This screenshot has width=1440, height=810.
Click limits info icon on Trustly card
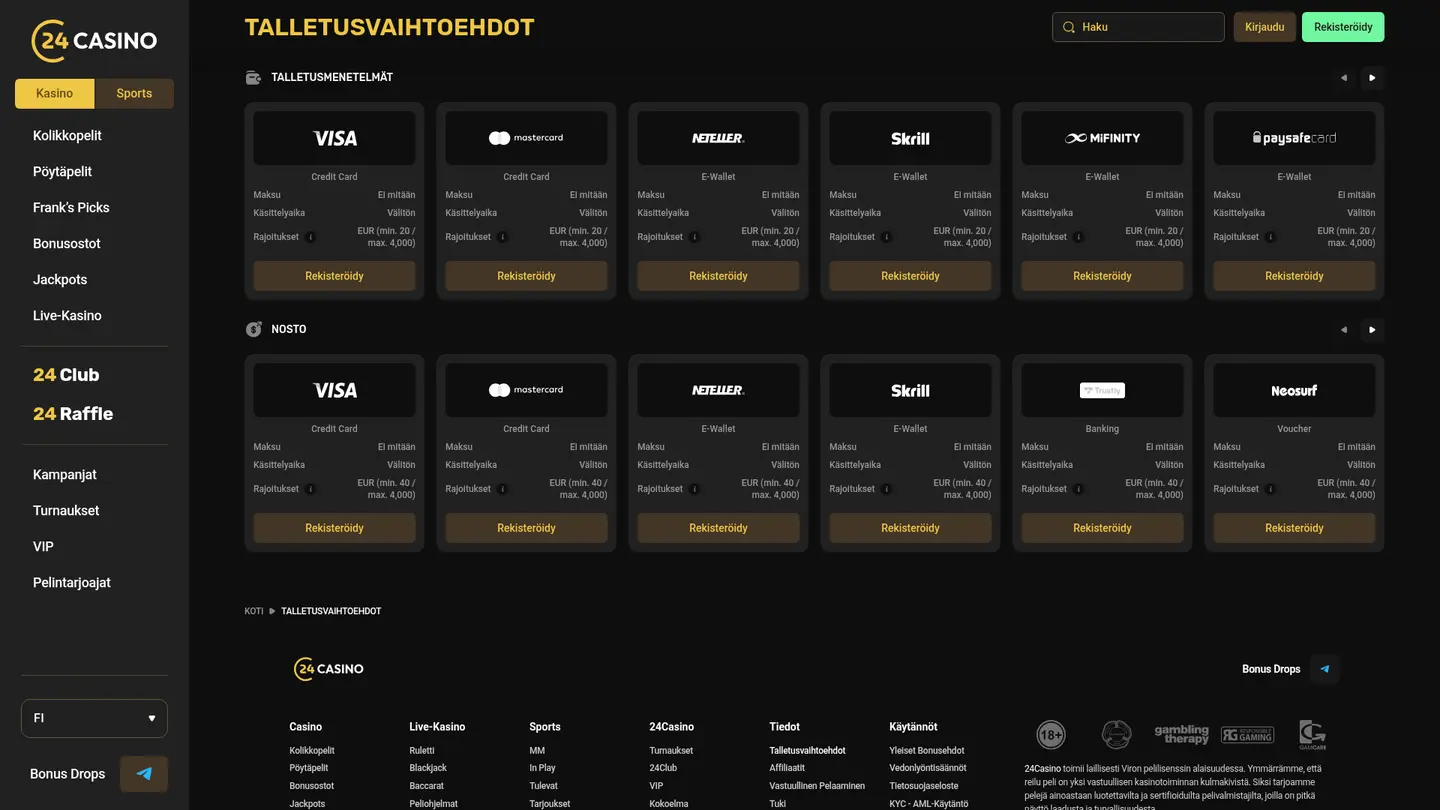(1078, 489)
